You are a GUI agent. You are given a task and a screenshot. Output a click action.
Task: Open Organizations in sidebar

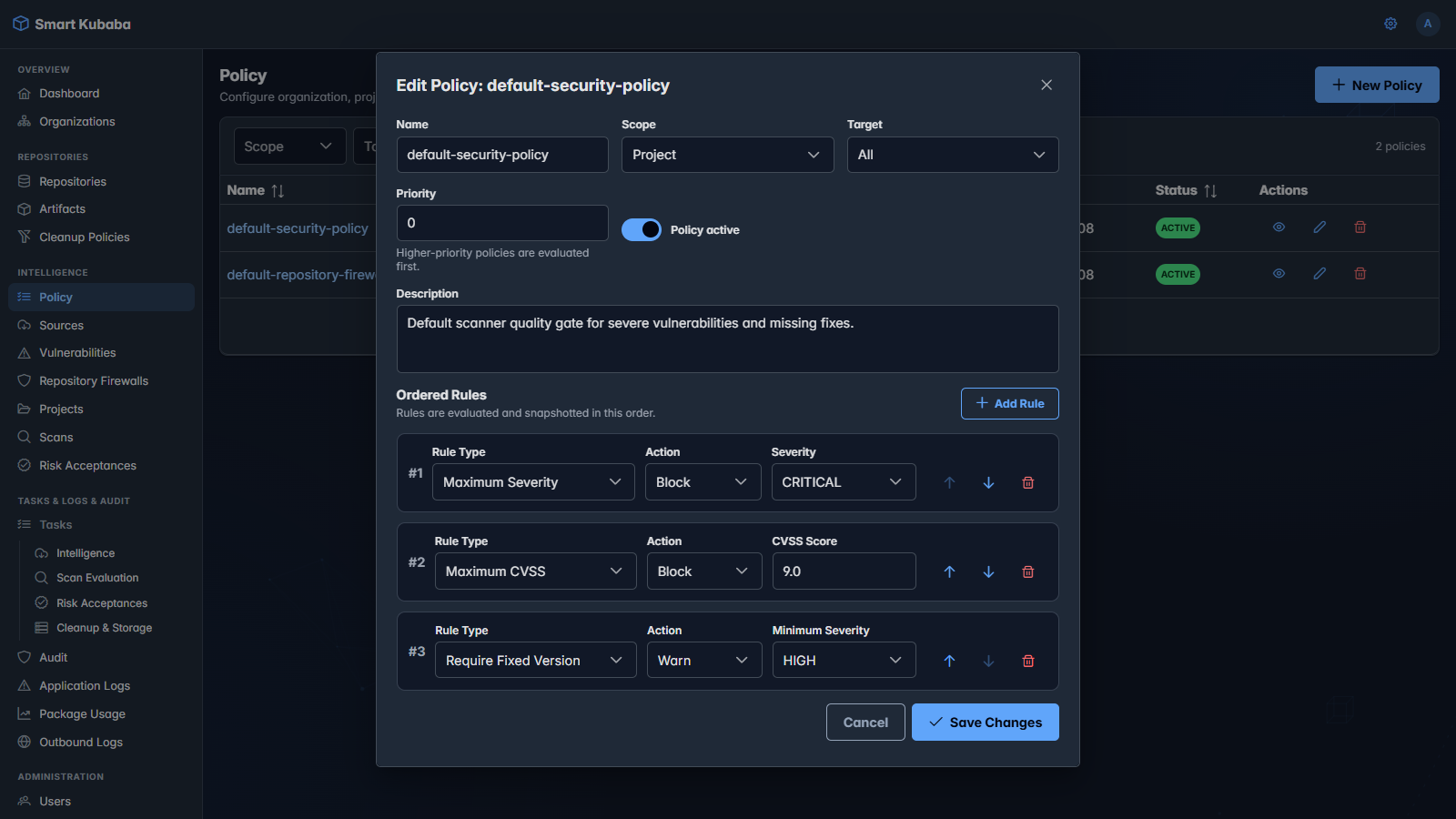tap(101, 121)
